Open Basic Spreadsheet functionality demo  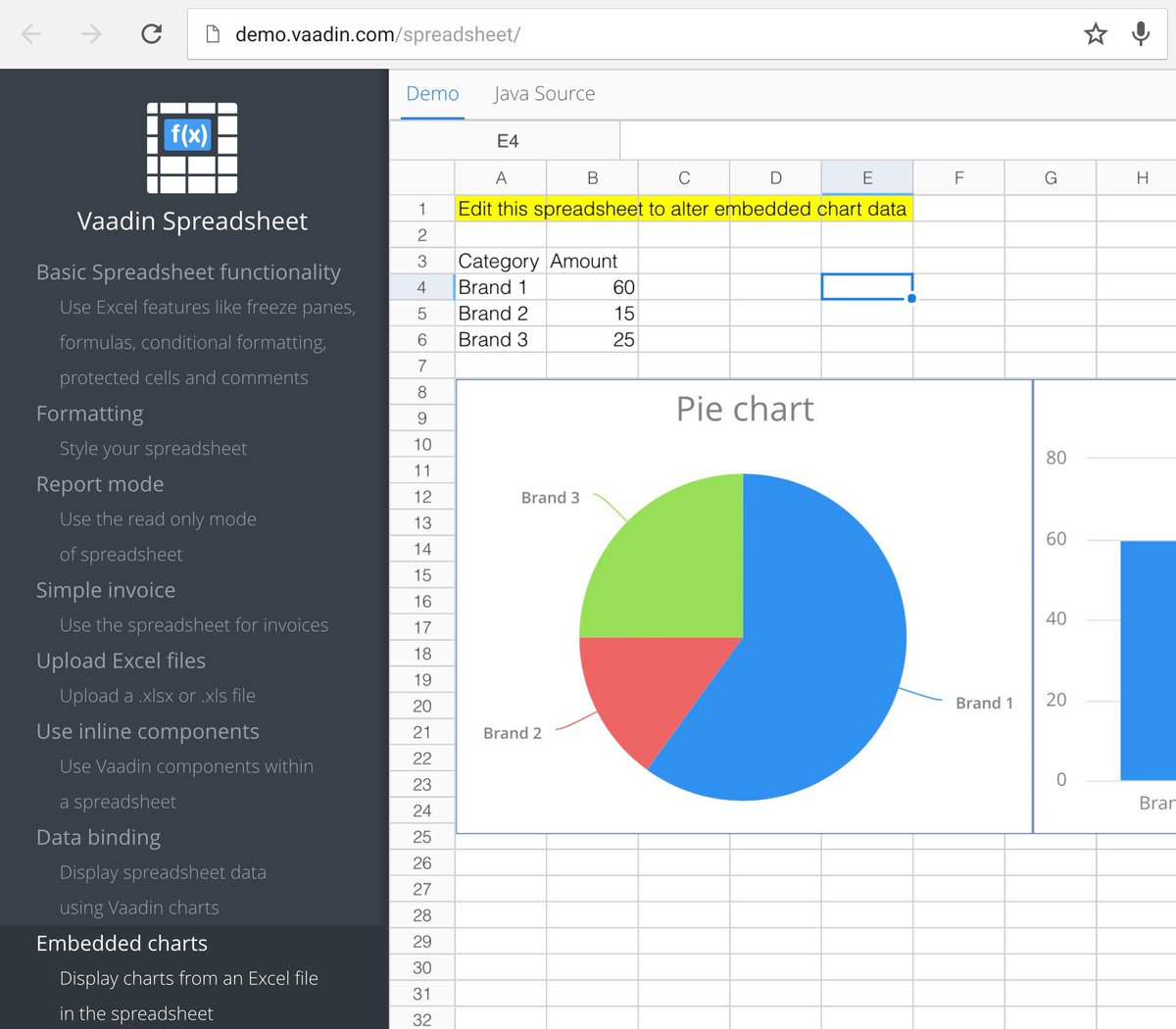click(188, 272)
